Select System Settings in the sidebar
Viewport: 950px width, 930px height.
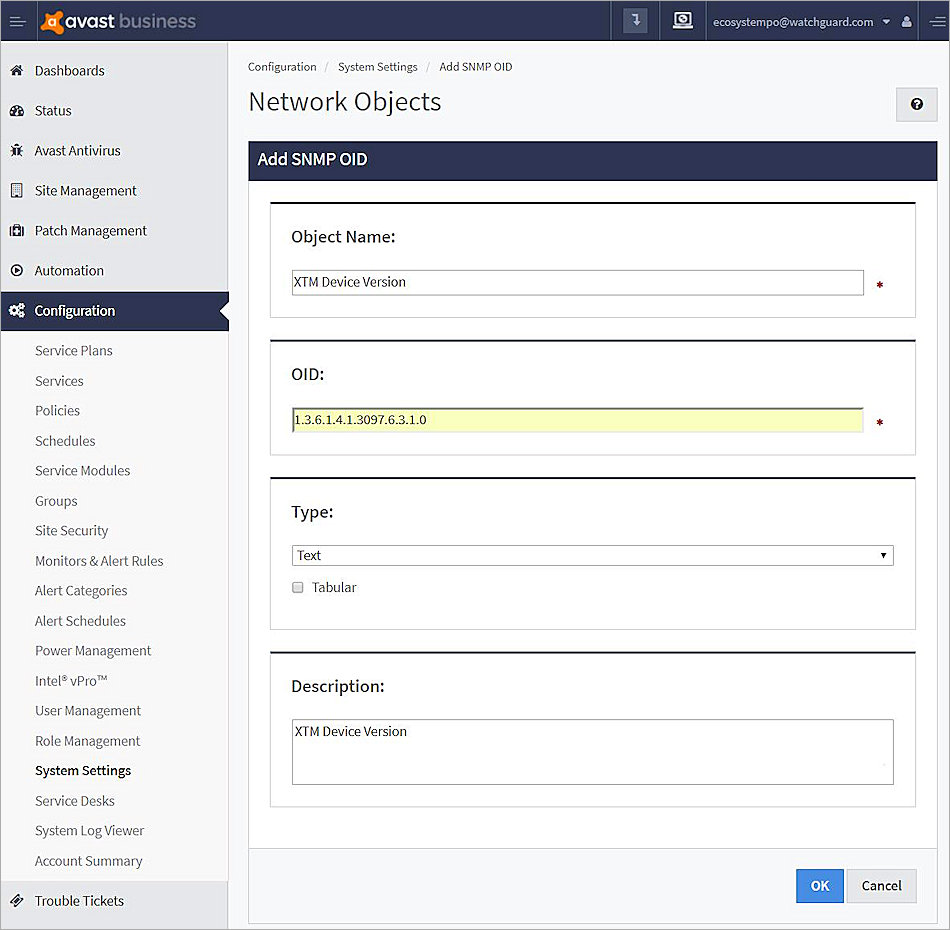pos(83,770)
